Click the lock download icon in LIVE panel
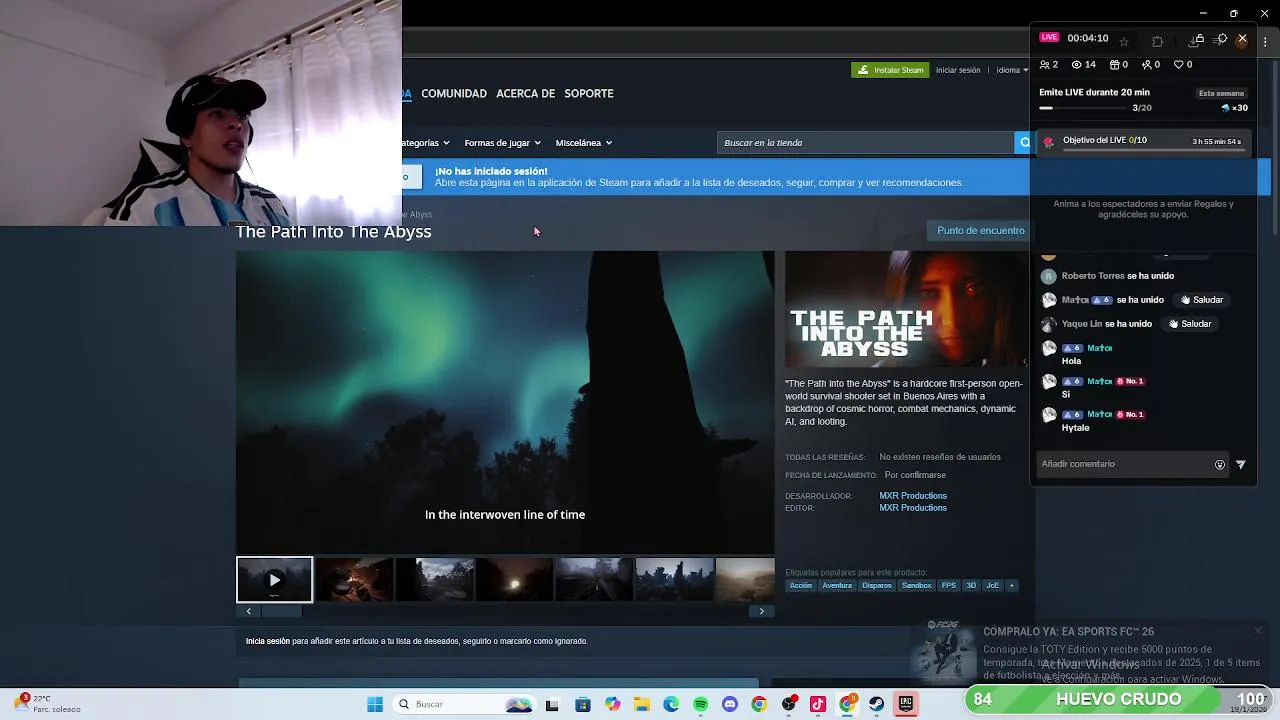The width and height of the screenshot is (1280, 720). point(1197,40)
